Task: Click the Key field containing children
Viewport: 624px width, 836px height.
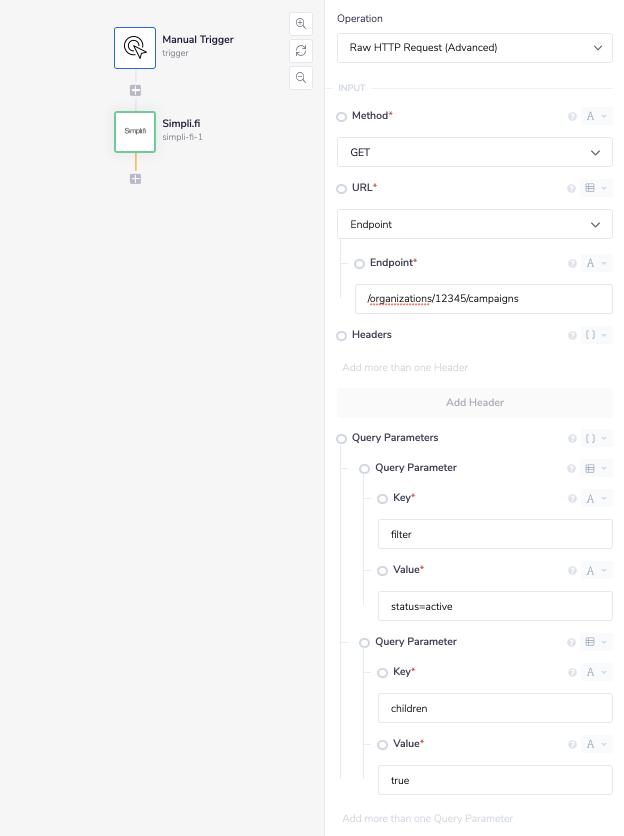Action: coord(494,707)
